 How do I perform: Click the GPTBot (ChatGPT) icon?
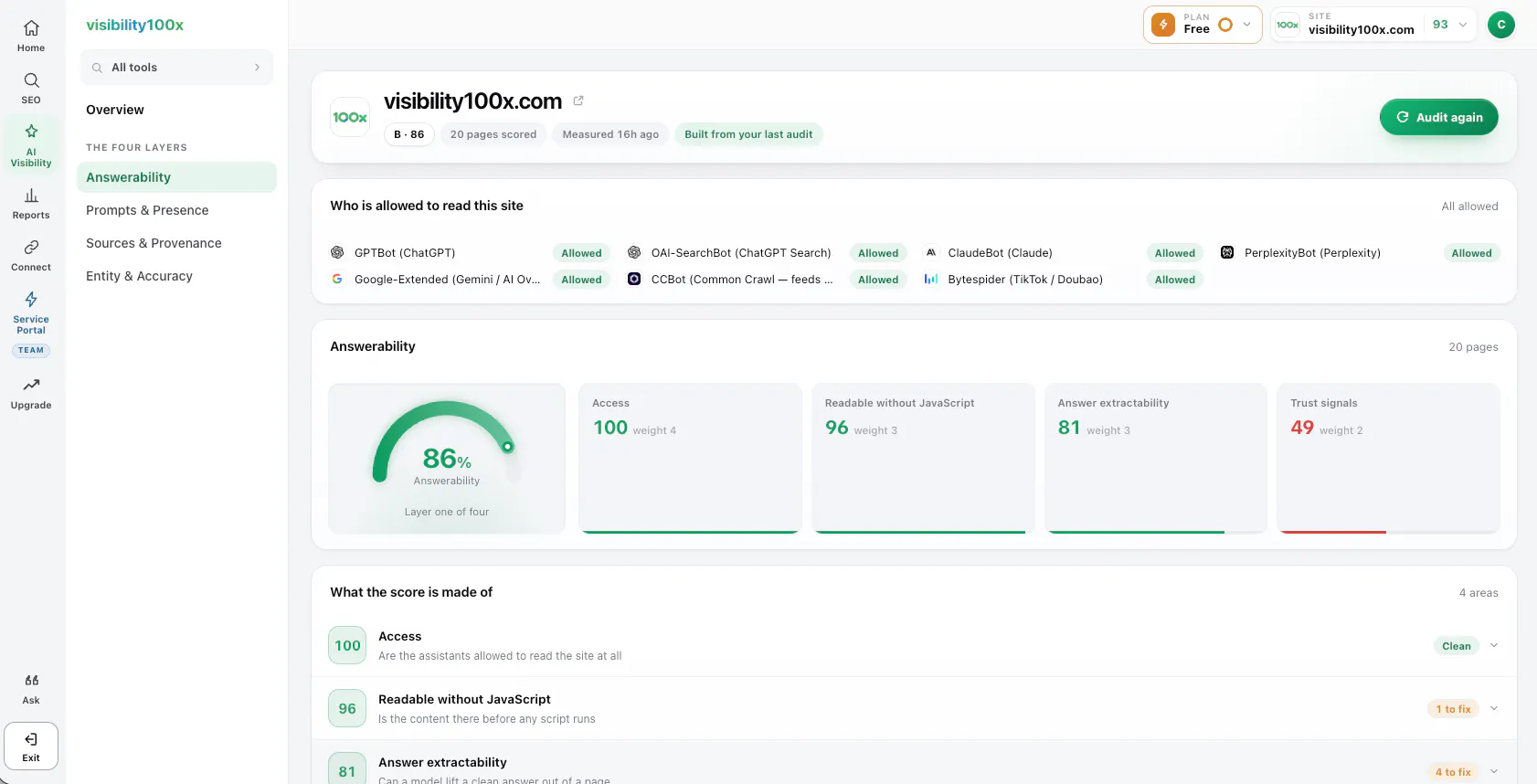(x=337, y=252)
